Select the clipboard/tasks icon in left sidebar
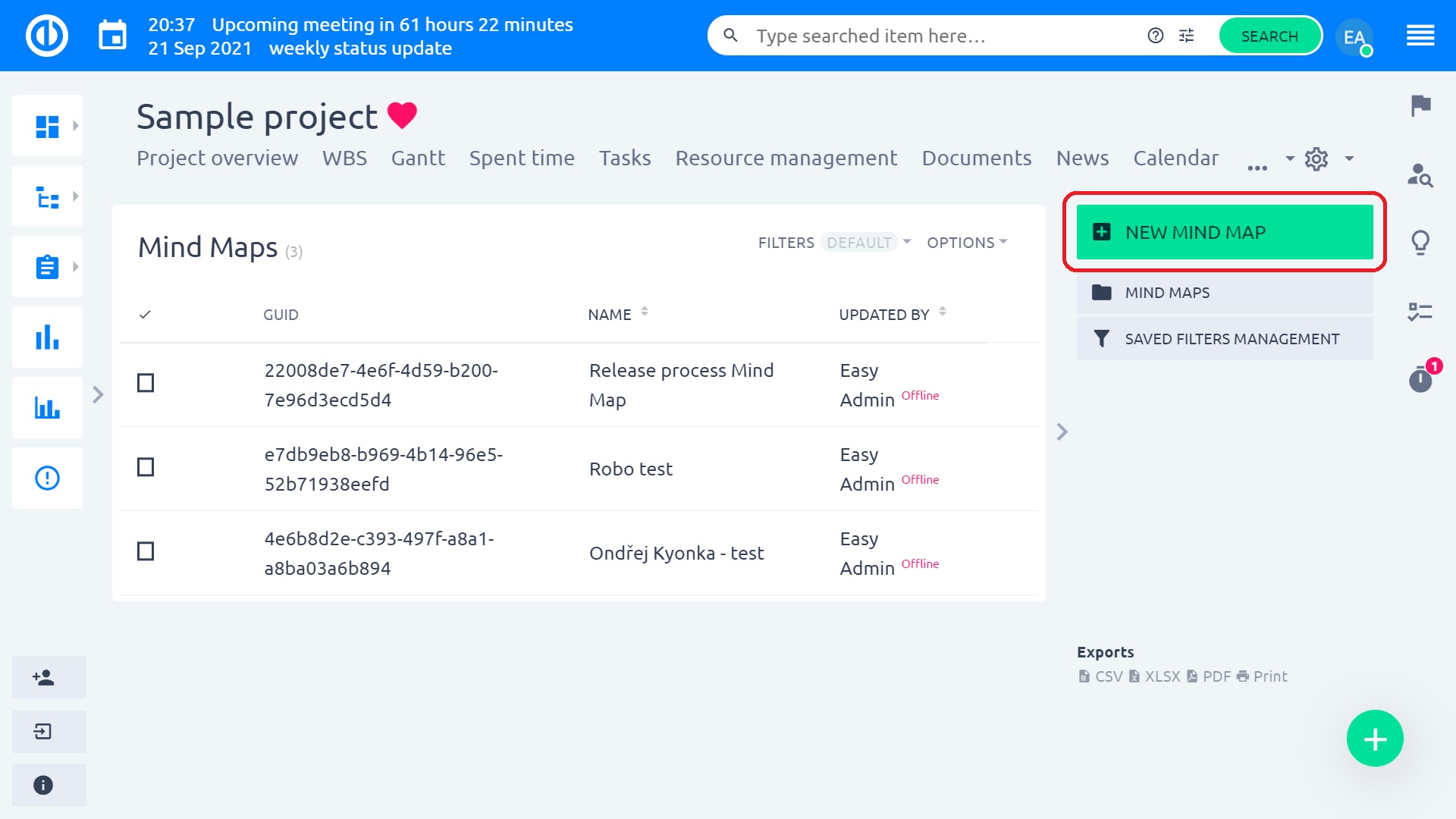1456x819 pixels. pos(47,266)
